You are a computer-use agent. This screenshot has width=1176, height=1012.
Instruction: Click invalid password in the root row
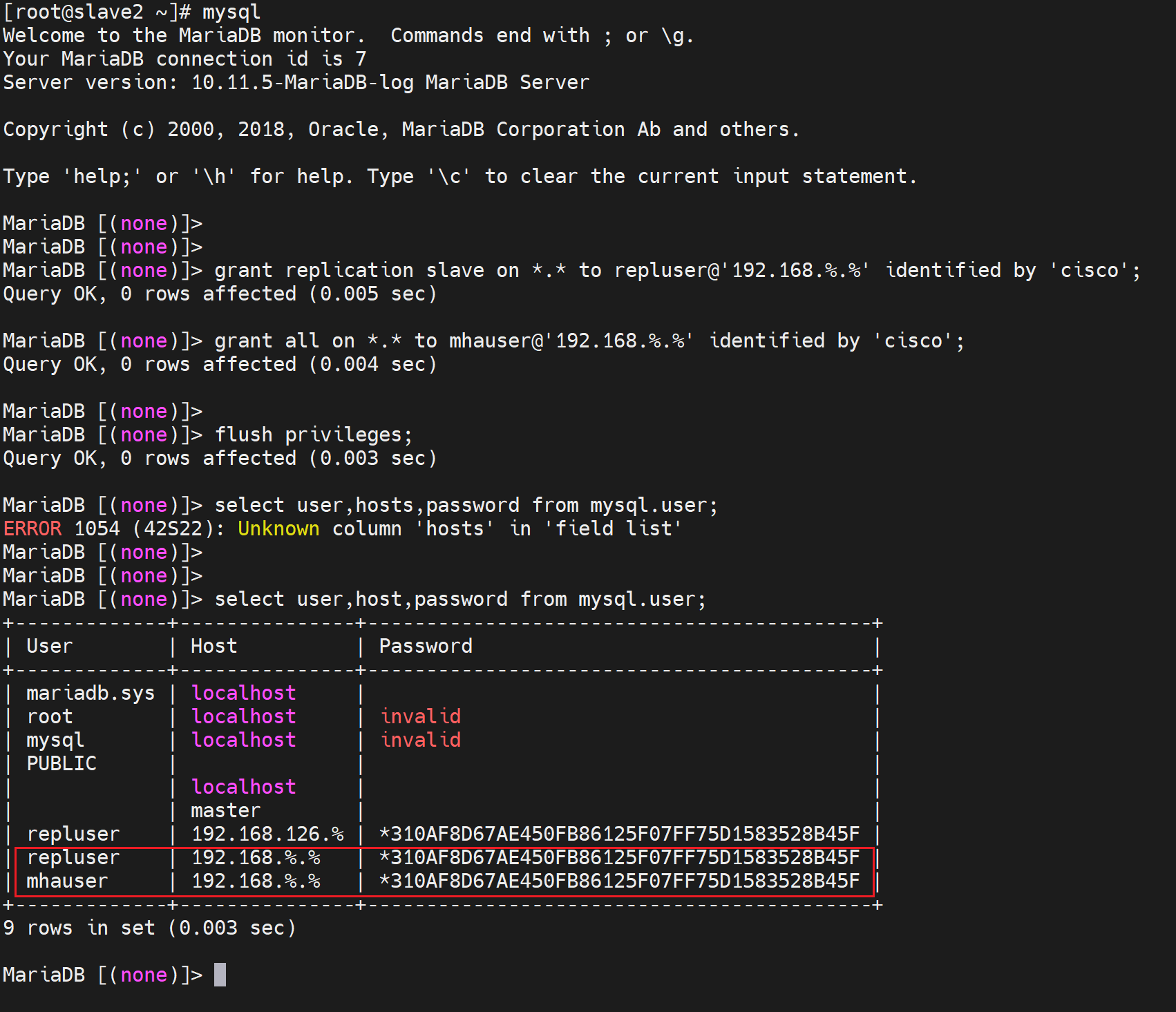click(x=420, y=716)
